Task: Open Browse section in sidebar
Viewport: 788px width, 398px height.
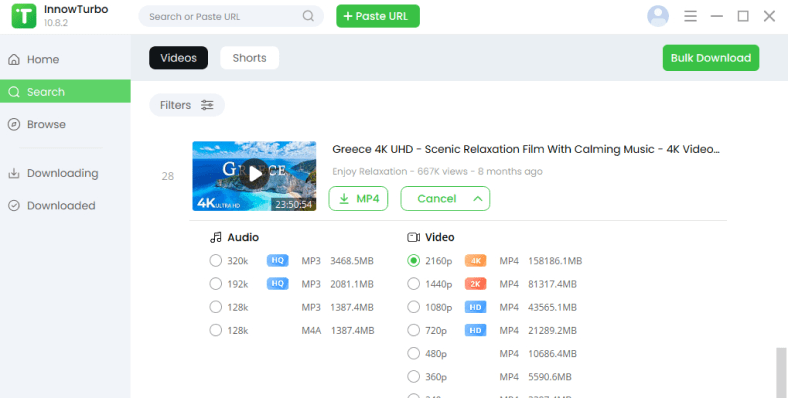Action: [x=65, y=124]
